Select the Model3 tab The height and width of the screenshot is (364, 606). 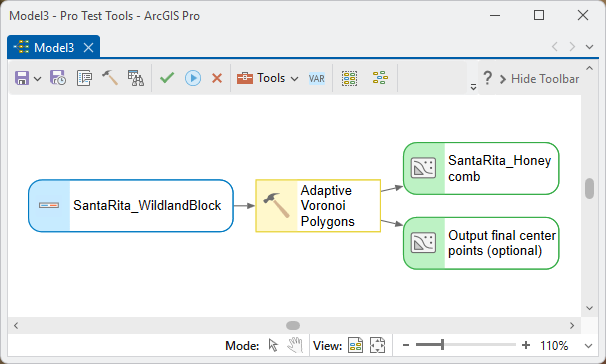click(54, 48)
